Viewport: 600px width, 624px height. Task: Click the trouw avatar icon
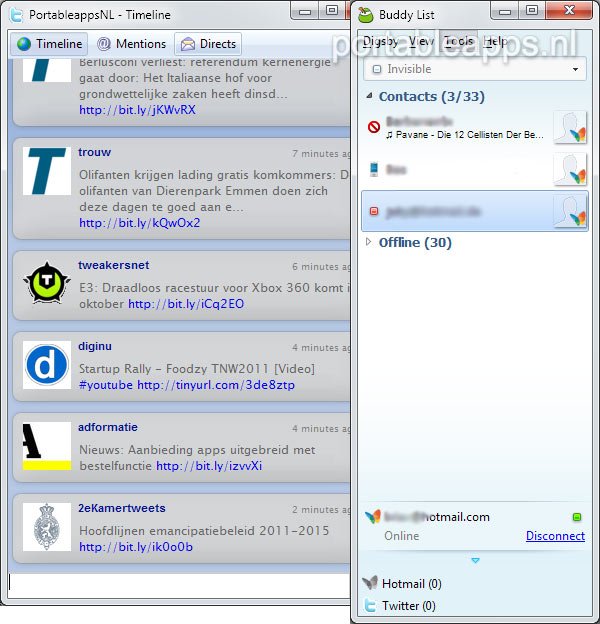(x=46, y=171)
